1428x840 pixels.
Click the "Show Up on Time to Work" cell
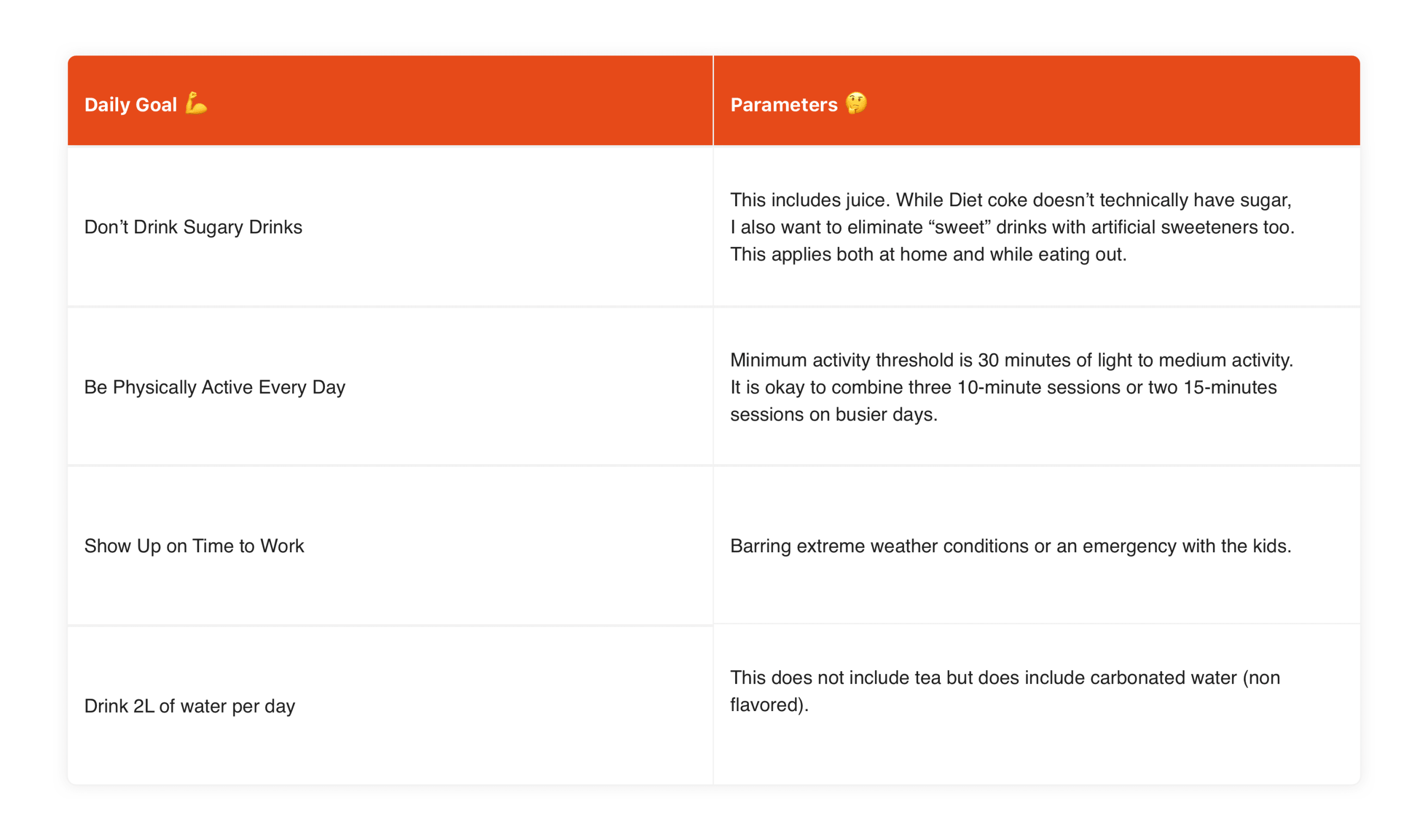coord(390,546)
